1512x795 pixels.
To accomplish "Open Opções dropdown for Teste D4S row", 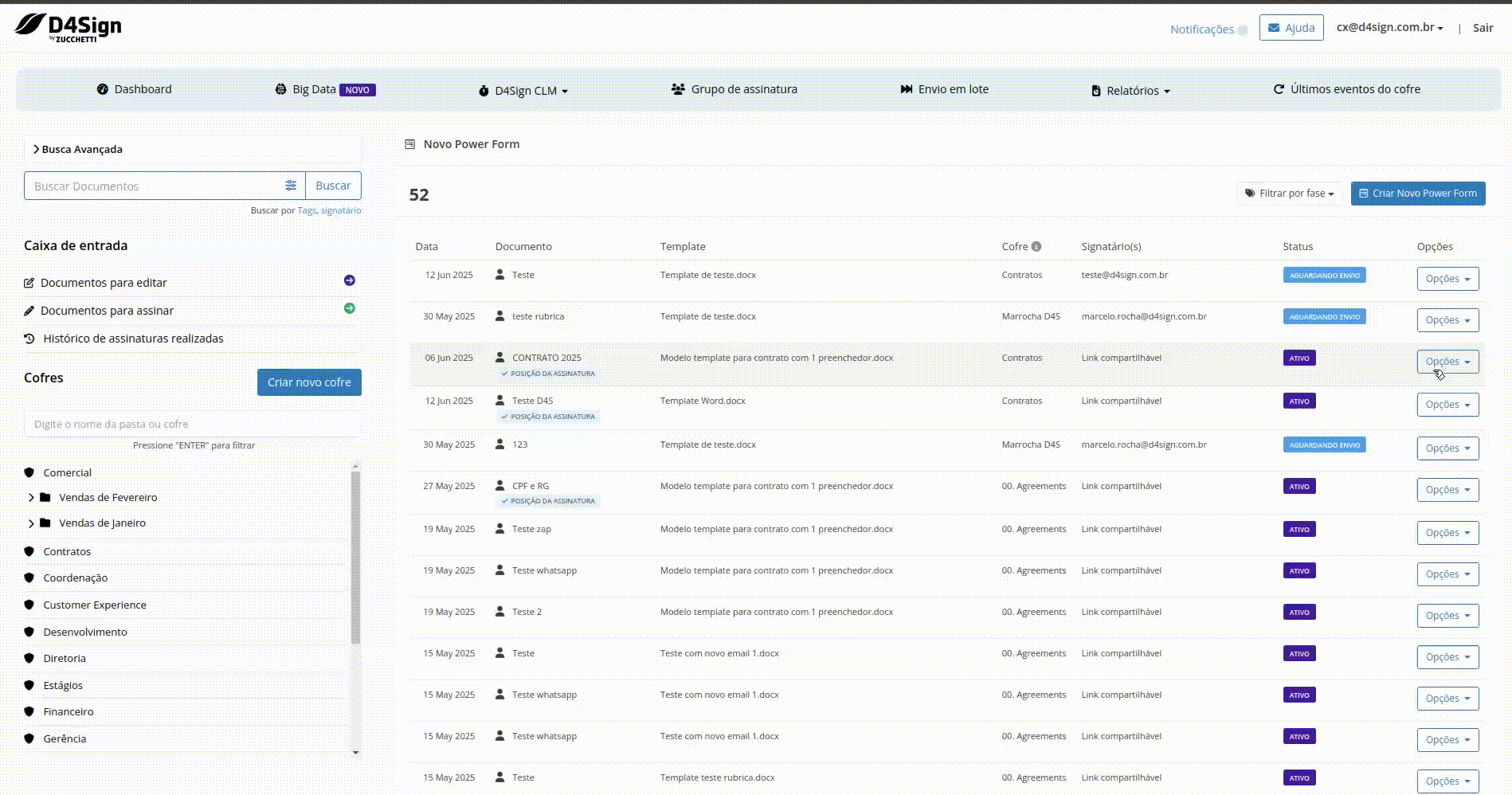I will pos(1447,405).
